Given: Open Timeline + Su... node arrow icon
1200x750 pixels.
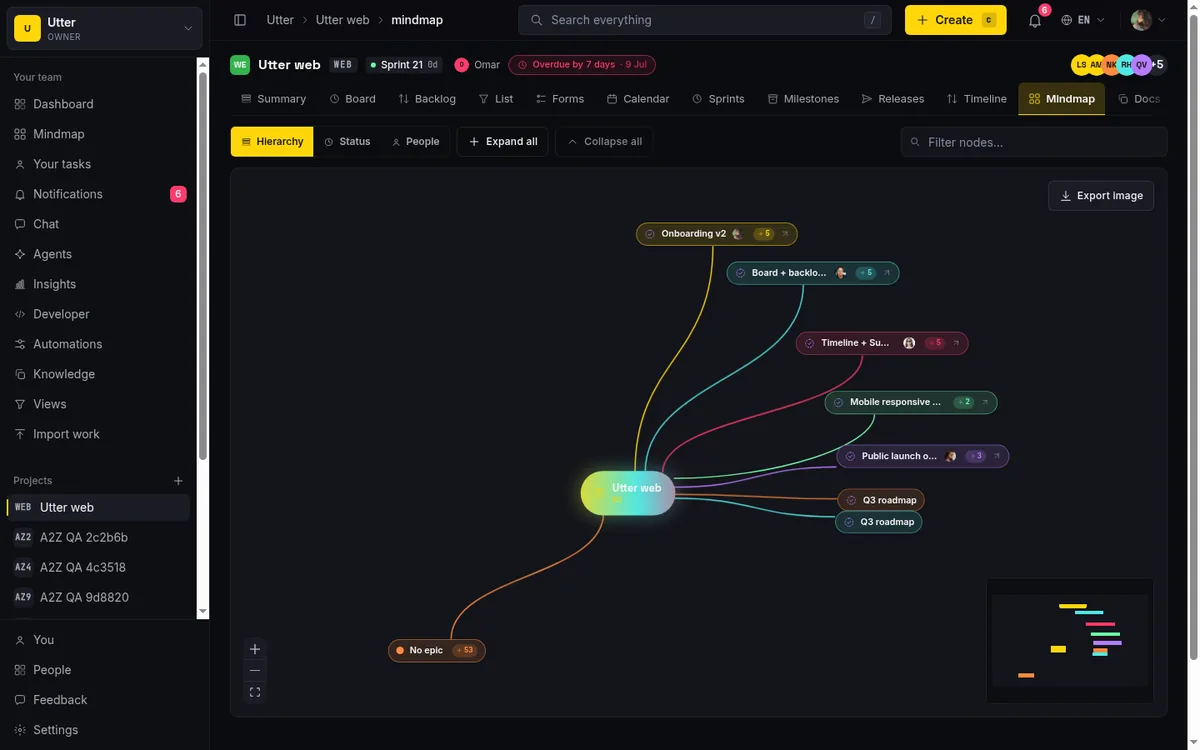Looking at the screenshot, I should 956,343.
